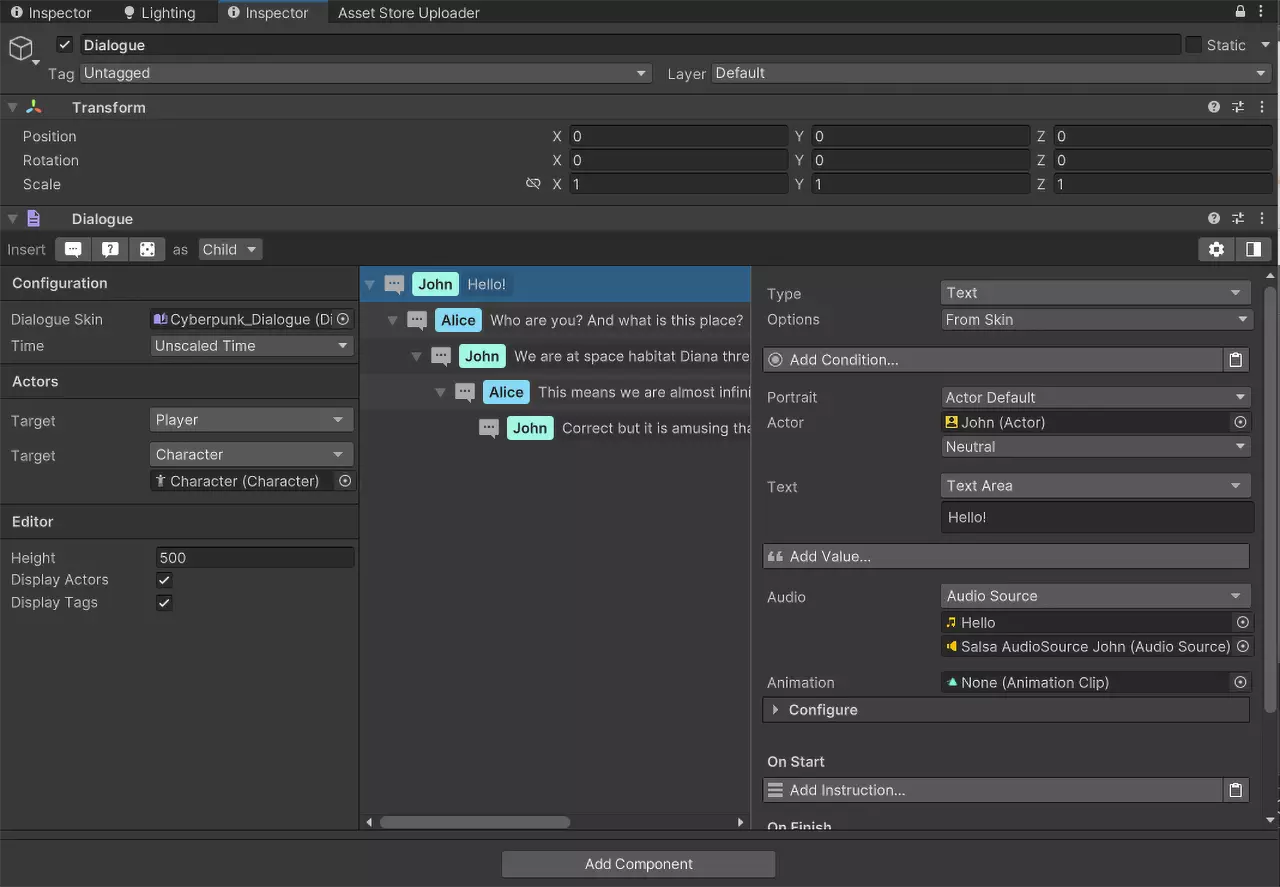Click the Add Component button

pyautogui.click(x=638, y=864)
